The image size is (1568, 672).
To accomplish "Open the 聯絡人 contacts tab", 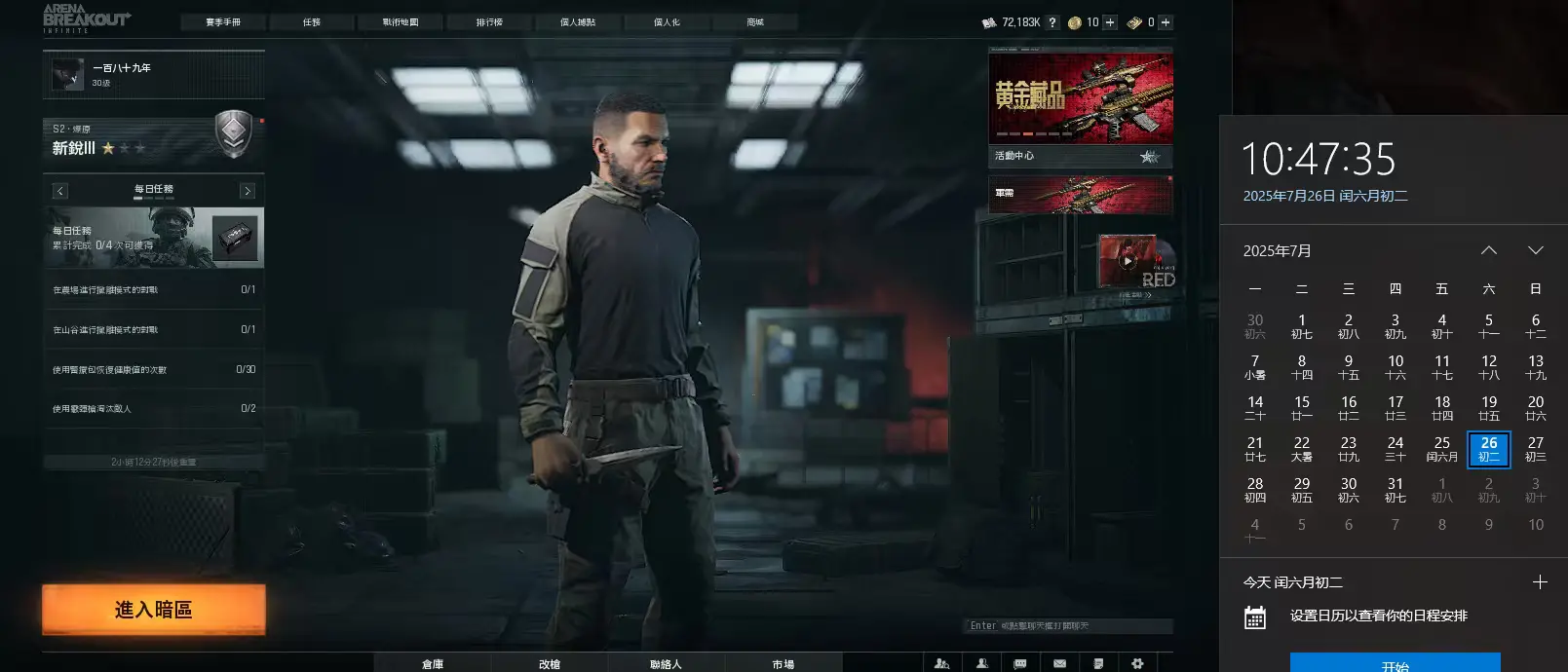I will point(667,663).
